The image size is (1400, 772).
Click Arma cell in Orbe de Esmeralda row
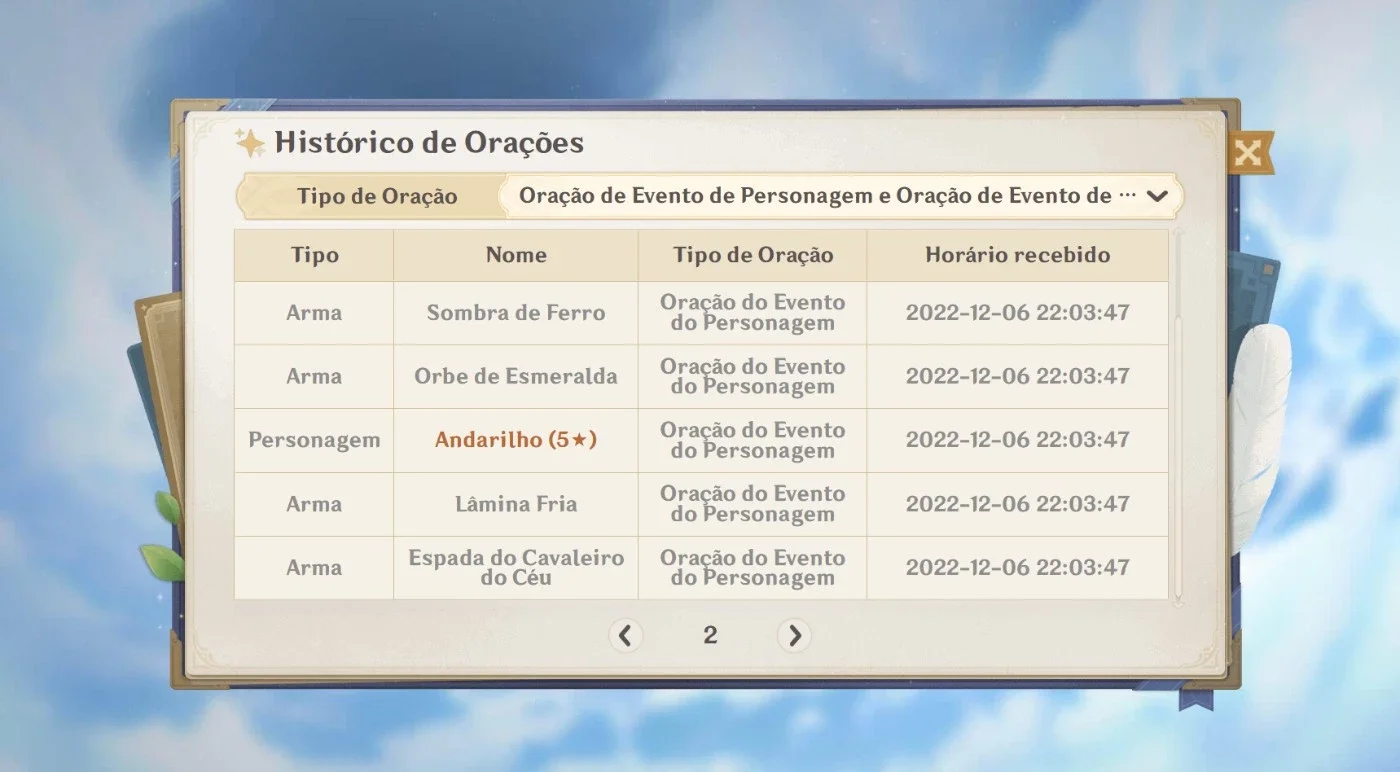click(x=314, y=377)
